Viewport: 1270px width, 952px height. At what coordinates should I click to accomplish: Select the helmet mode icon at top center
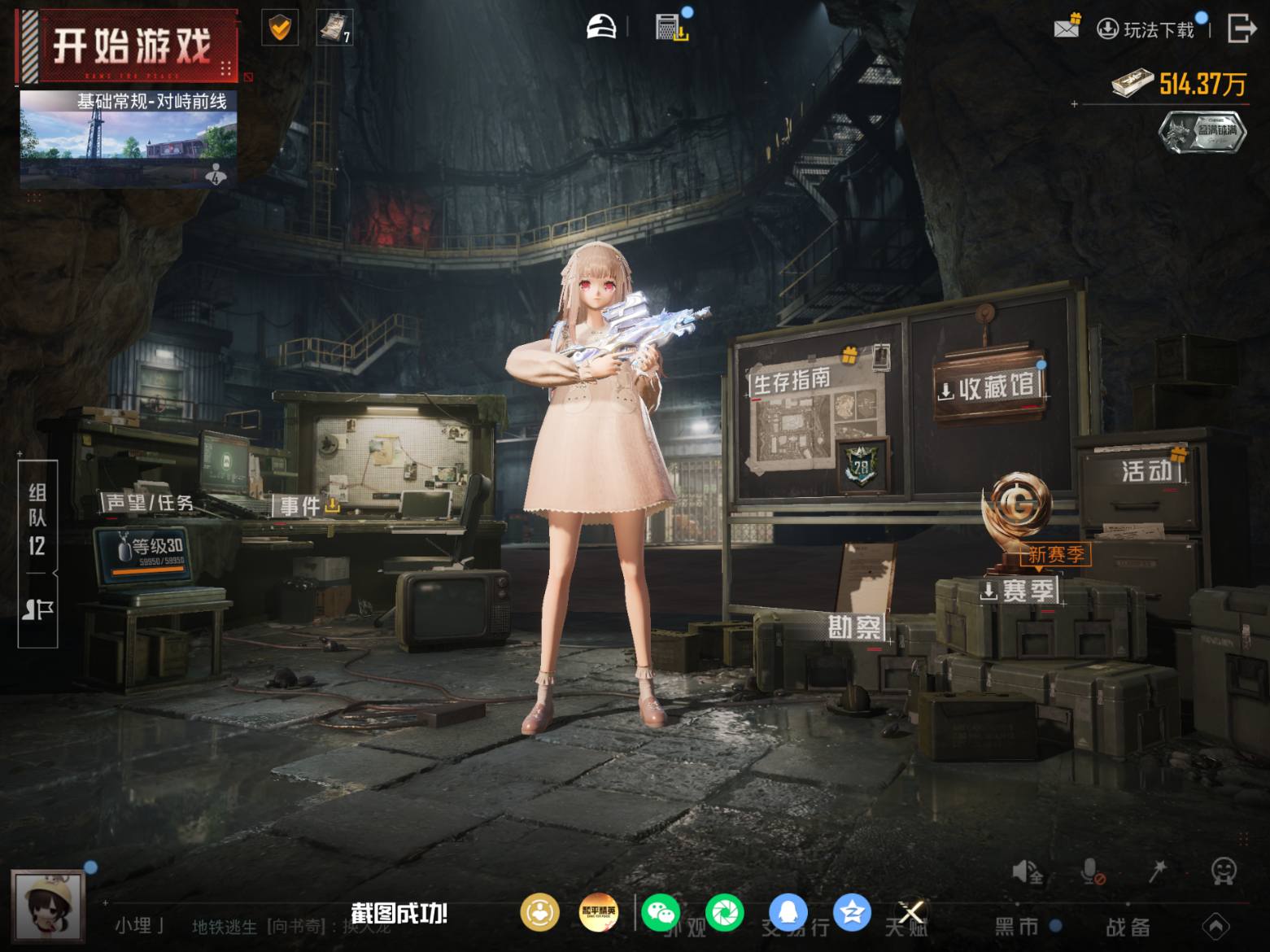pos(601,28)
